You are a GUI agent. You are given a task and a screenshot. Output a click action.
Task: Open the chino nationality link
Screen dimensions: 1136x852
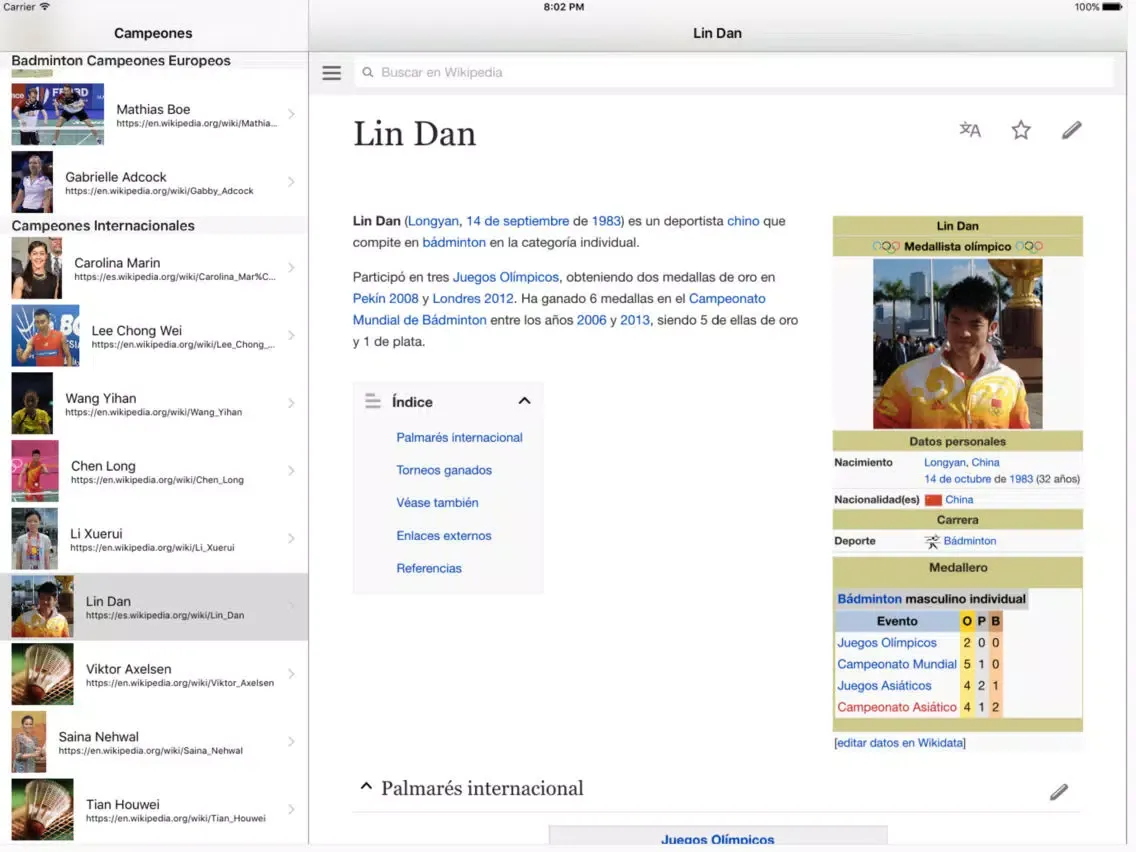(743, 221)
